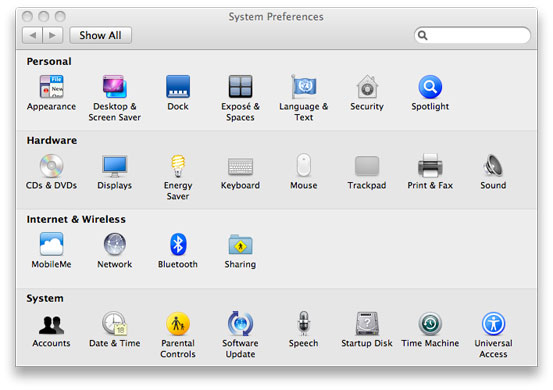The width and height of the screenshot is (553, 390).
Task: Click the magnifying glass in search field
Action: [423, 35]
